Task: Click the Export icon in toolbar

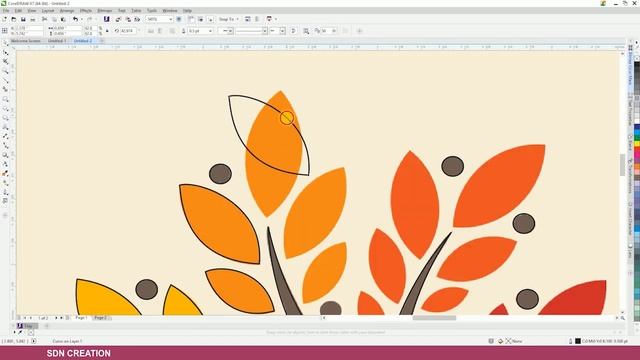Action: 128,19
